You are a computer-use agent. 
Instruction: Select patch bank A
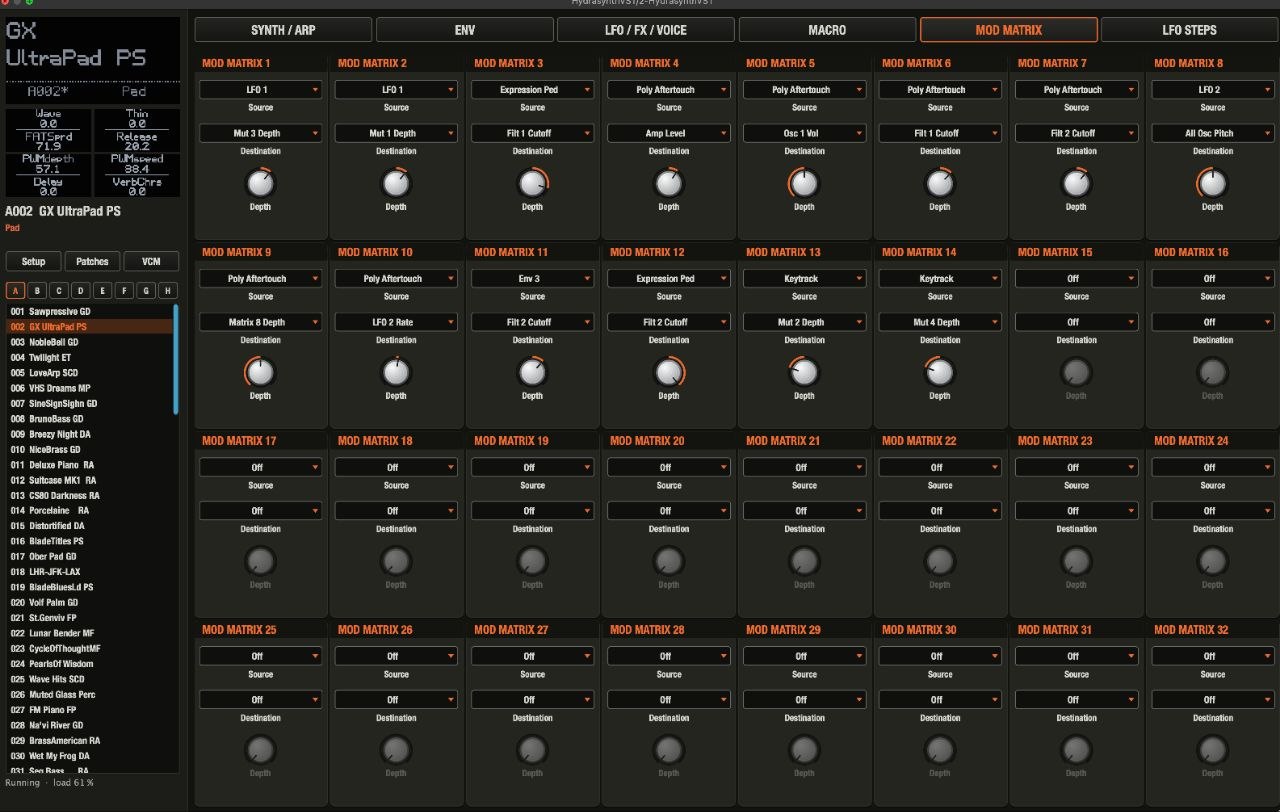pyautogui.click(x=16, y=291)
